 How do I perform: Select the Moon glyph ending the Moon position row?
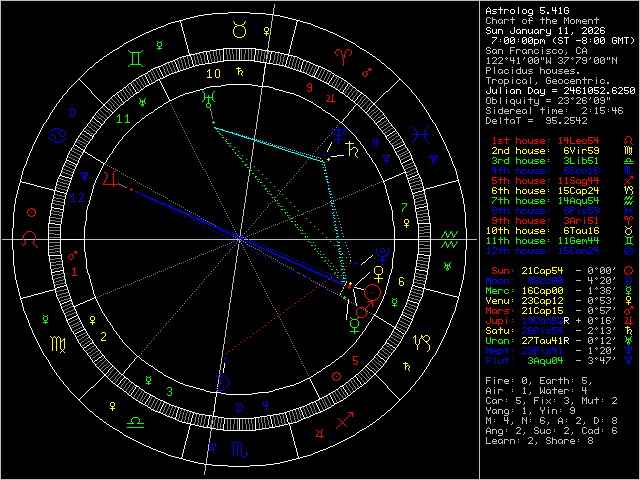click(x=629, y=281)
